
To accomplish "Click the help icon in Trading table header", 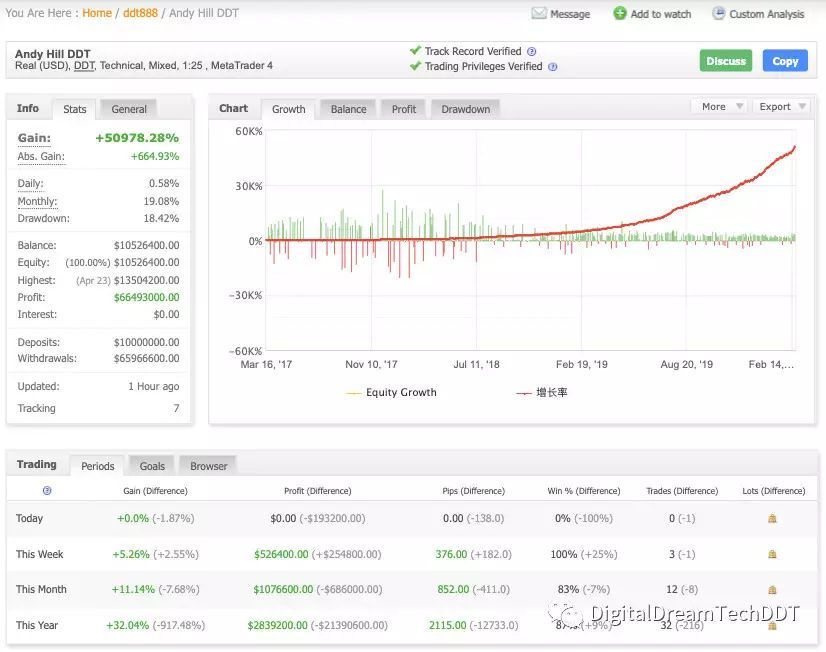I will coord(47,491).
